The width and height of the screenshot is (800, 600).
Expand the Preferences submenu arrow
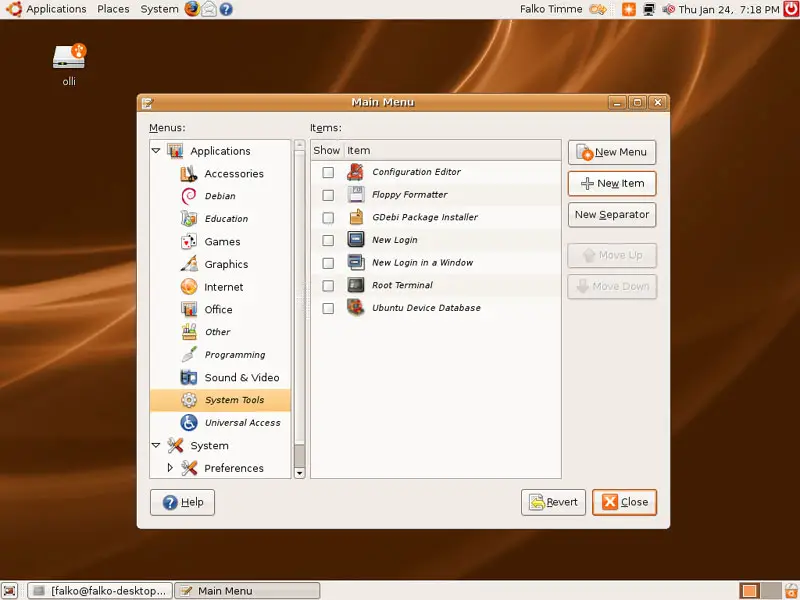(170, 468)
